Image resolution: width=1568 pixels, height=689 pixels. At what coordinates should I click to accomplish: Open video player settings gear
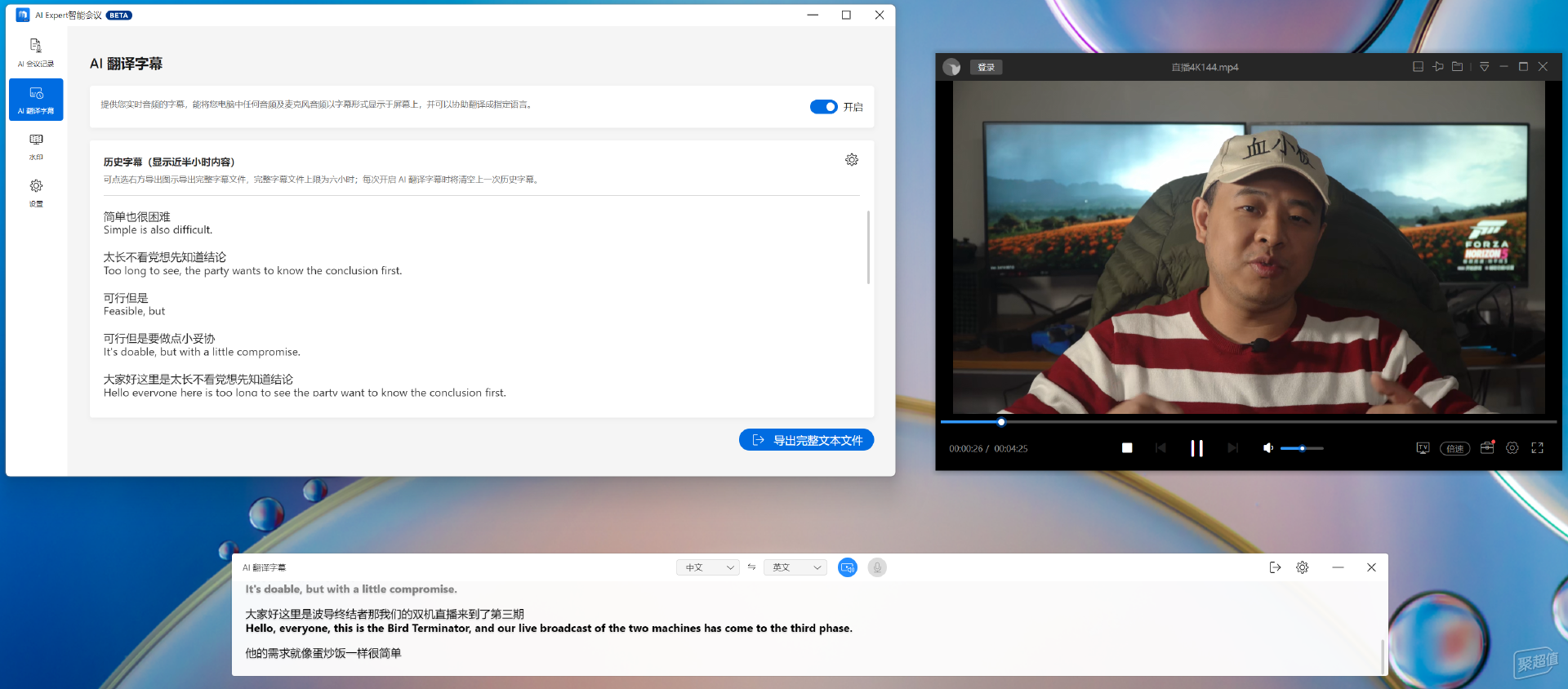(x=1512, y=448)
